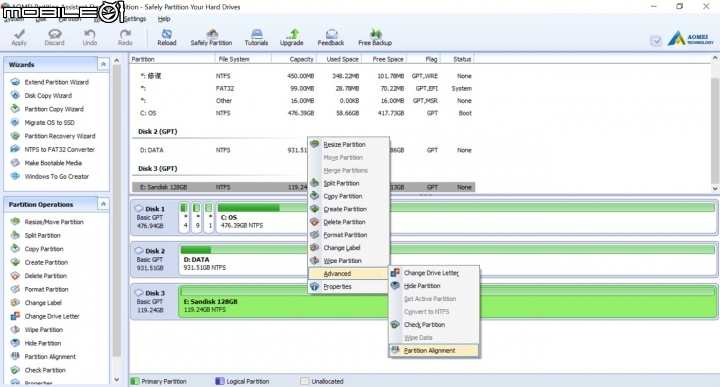Viewport: 720px width, 387px height.
Task: Select Format Partition in context menu
Action: (349, 235)
